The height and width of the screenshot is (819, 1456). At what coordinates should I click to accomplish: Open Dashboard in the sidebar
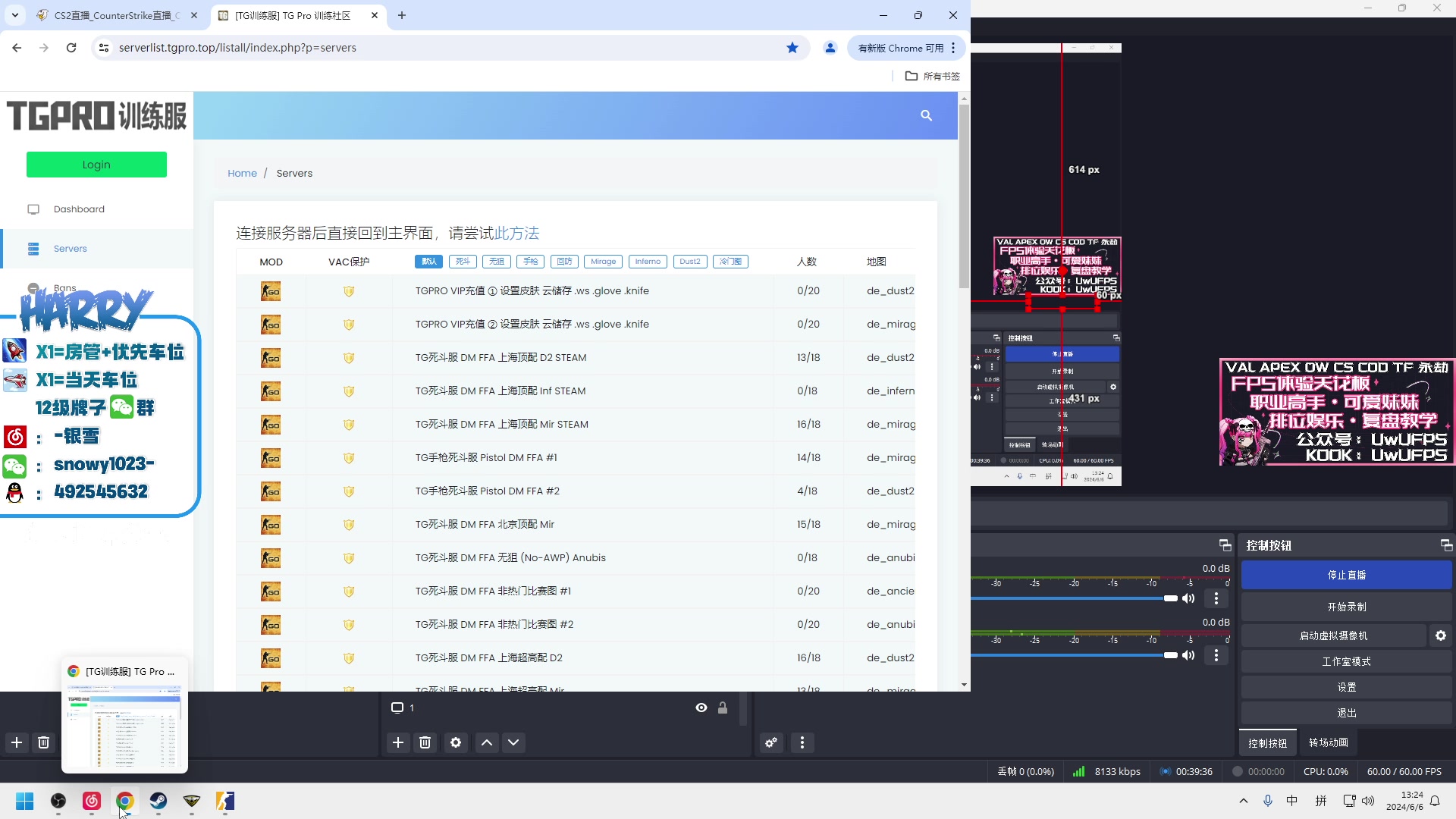point(79,209)
